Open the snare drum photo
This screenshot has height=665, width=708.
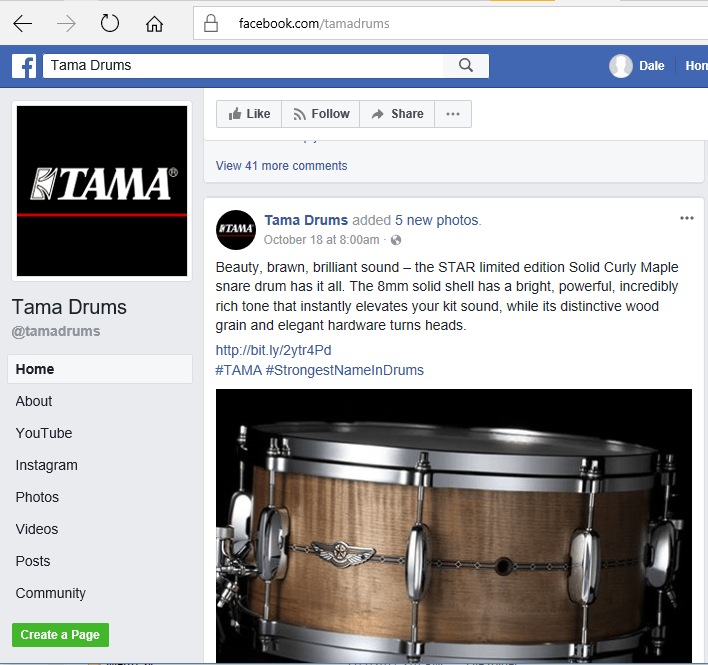(x=454, y=526)
